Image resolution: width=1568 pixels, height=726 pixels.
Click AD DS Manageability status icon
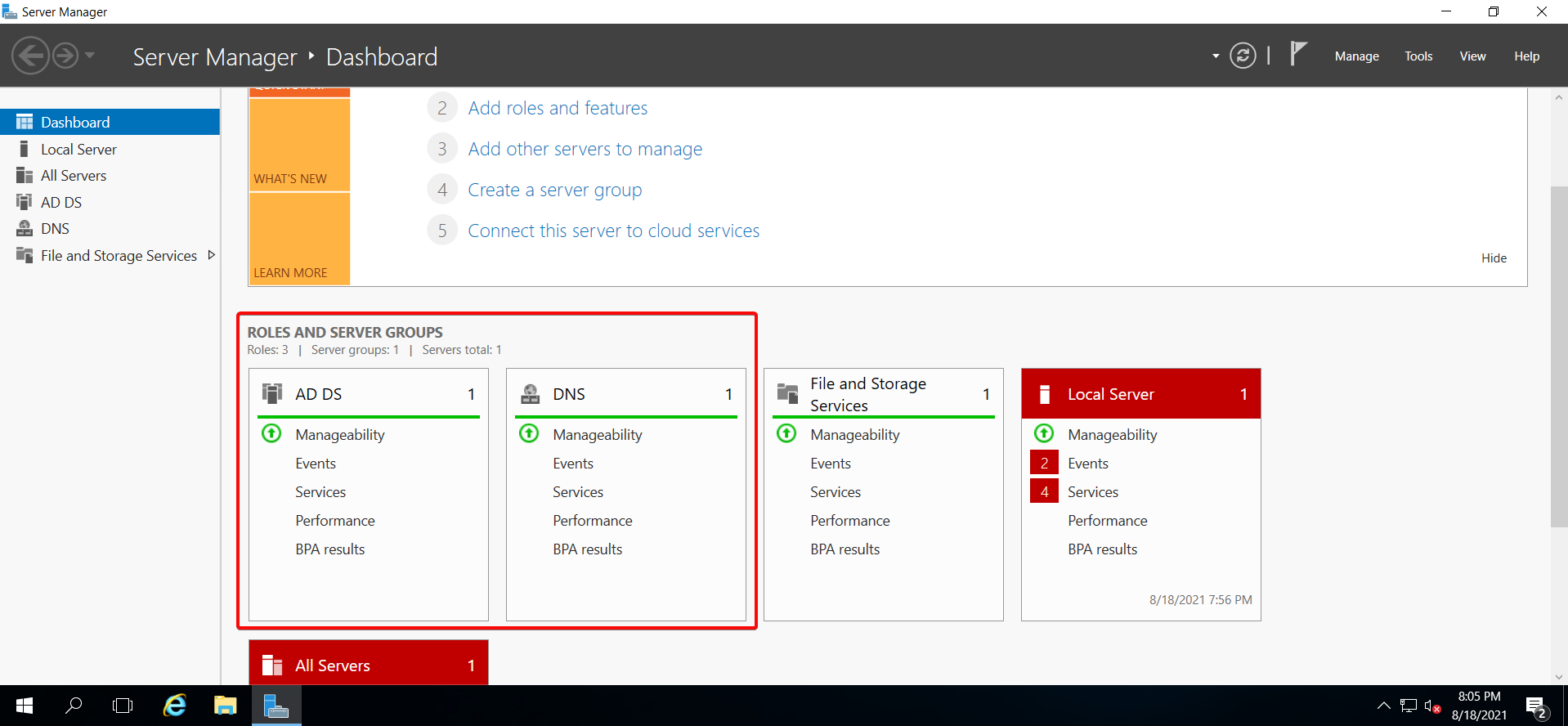point(271,433)
